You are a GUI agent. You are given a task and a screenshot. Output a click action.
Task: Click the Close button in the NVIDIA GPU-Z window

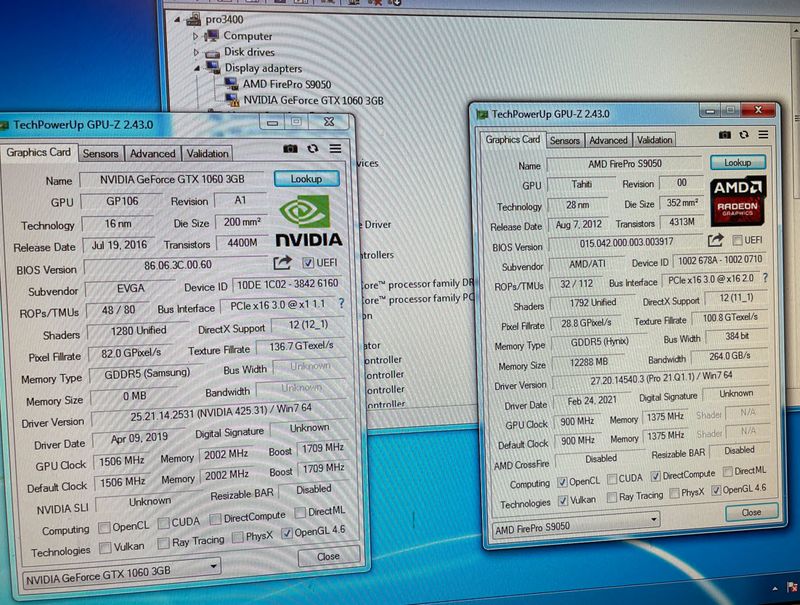(328, 557)
